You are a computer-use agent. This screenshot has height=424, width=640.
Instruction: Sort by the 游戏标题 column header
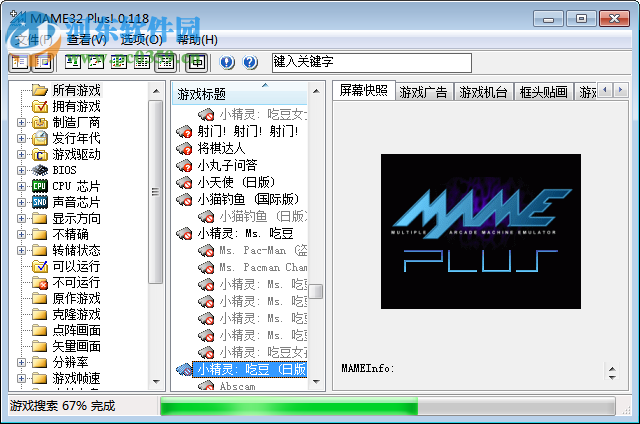[240, 94]
